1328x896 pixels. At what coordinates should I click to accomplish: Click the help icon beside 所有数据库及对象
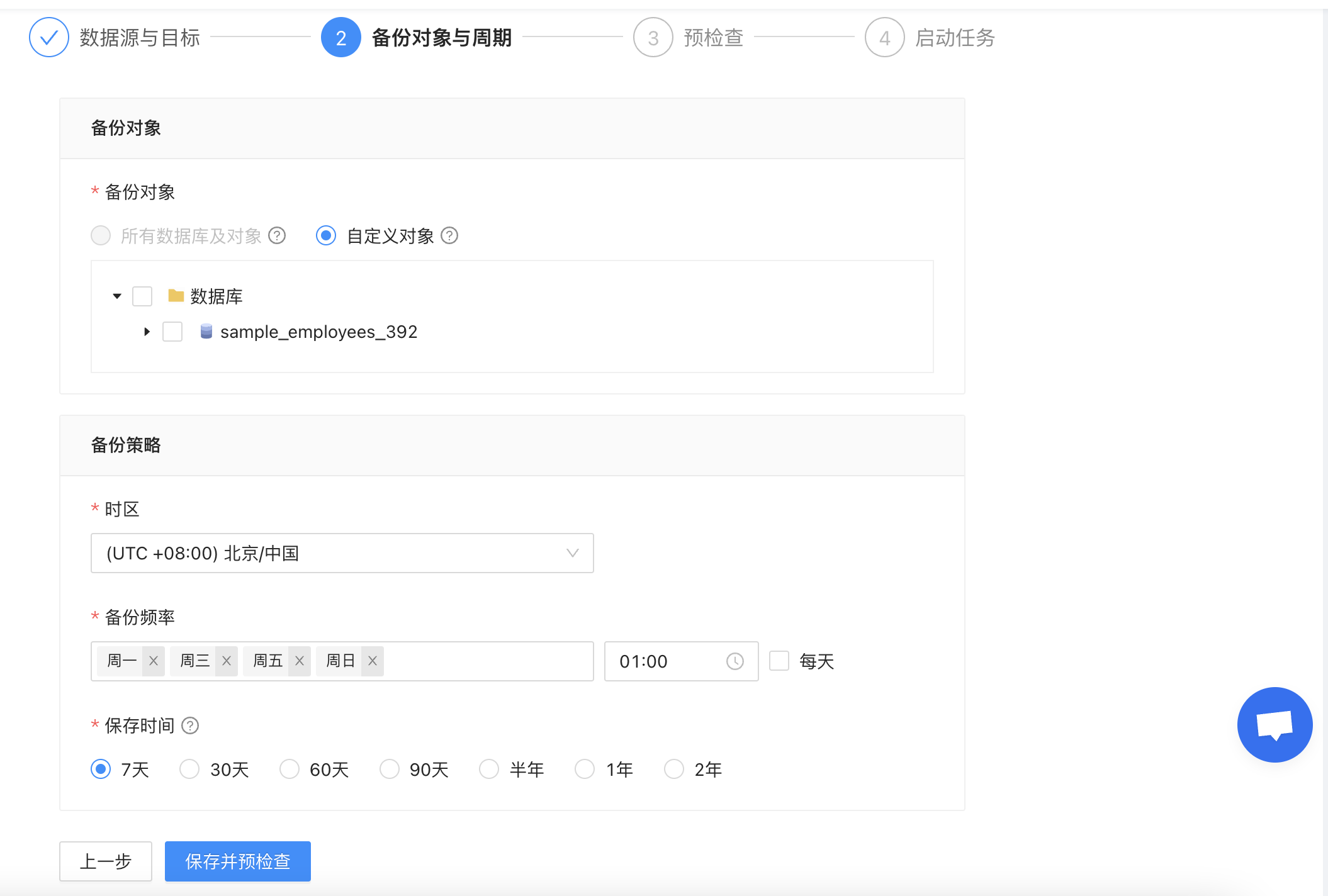(x=277, y=236)
